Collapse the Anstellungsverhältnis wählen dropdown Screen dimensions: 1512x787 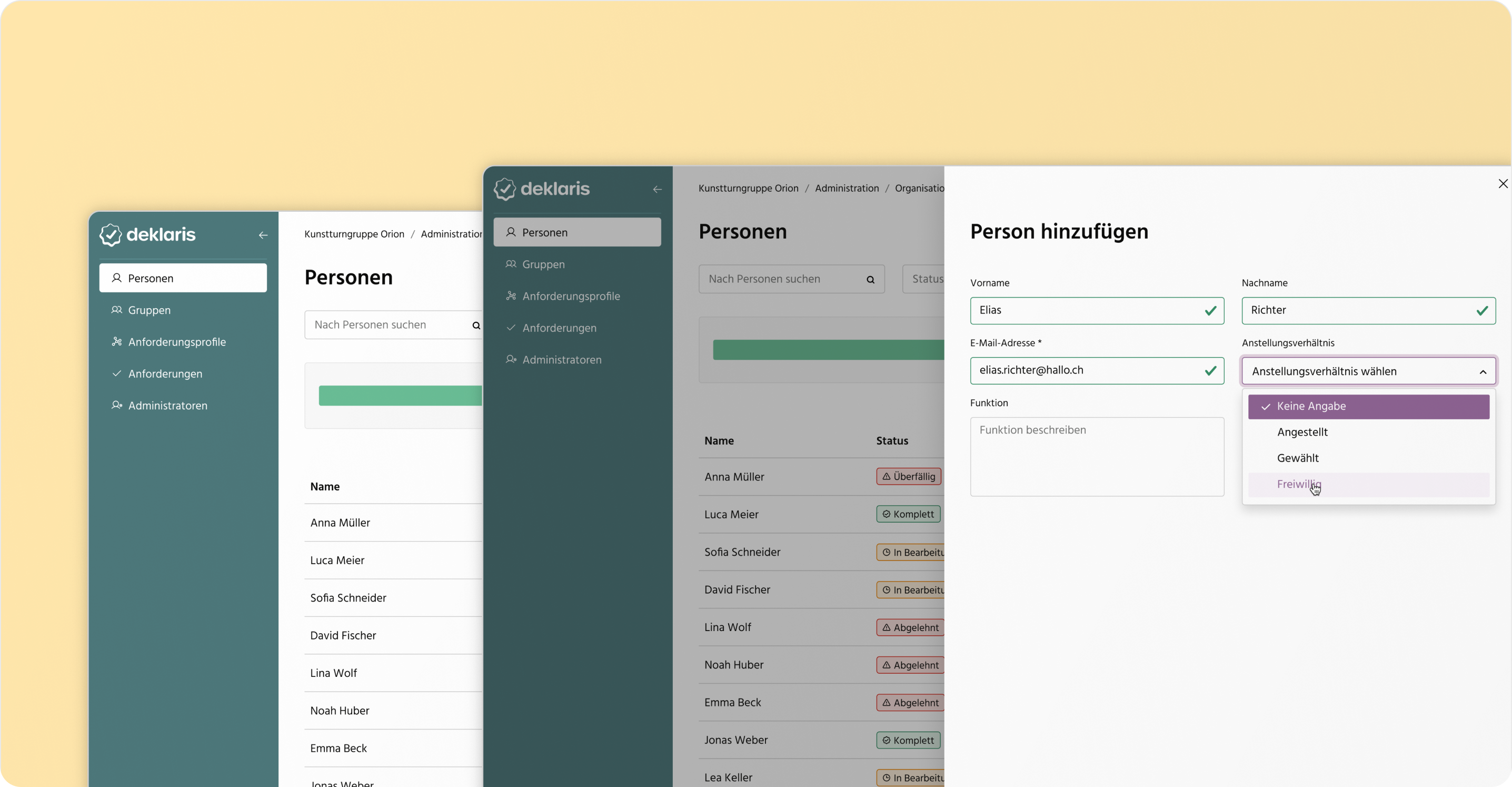point(1483,372)
